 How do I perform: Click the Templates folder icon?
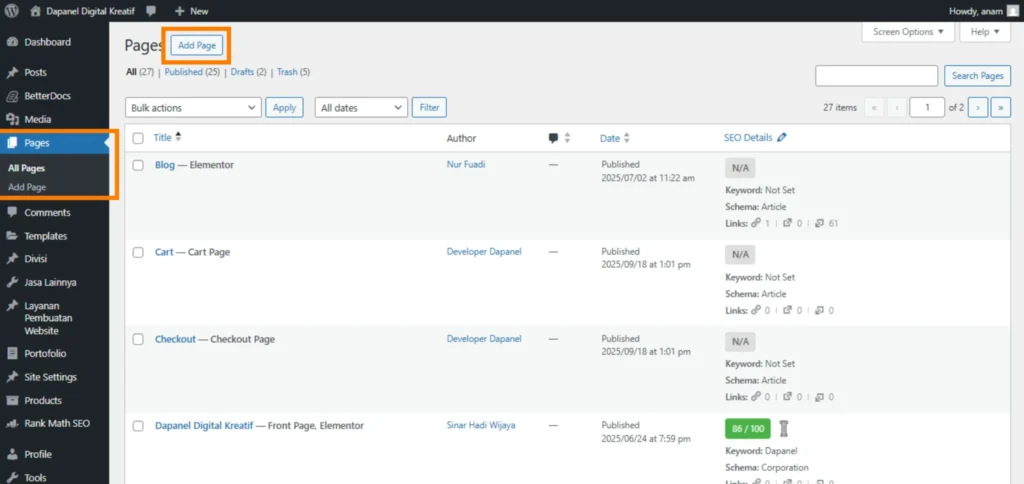12,236
